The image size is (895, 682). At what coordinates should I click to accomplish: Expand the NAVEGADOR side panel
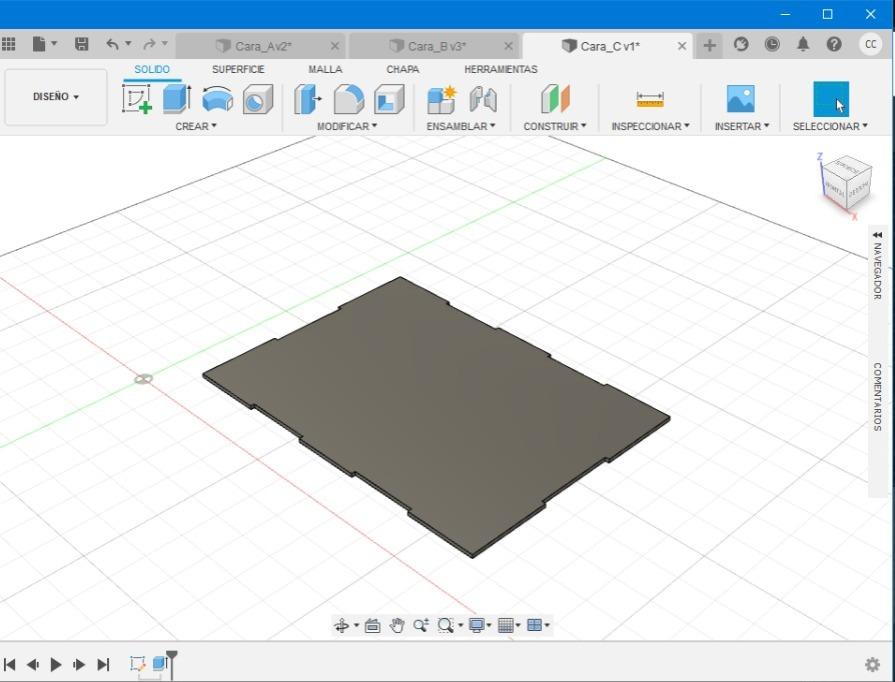click(877, 266)
